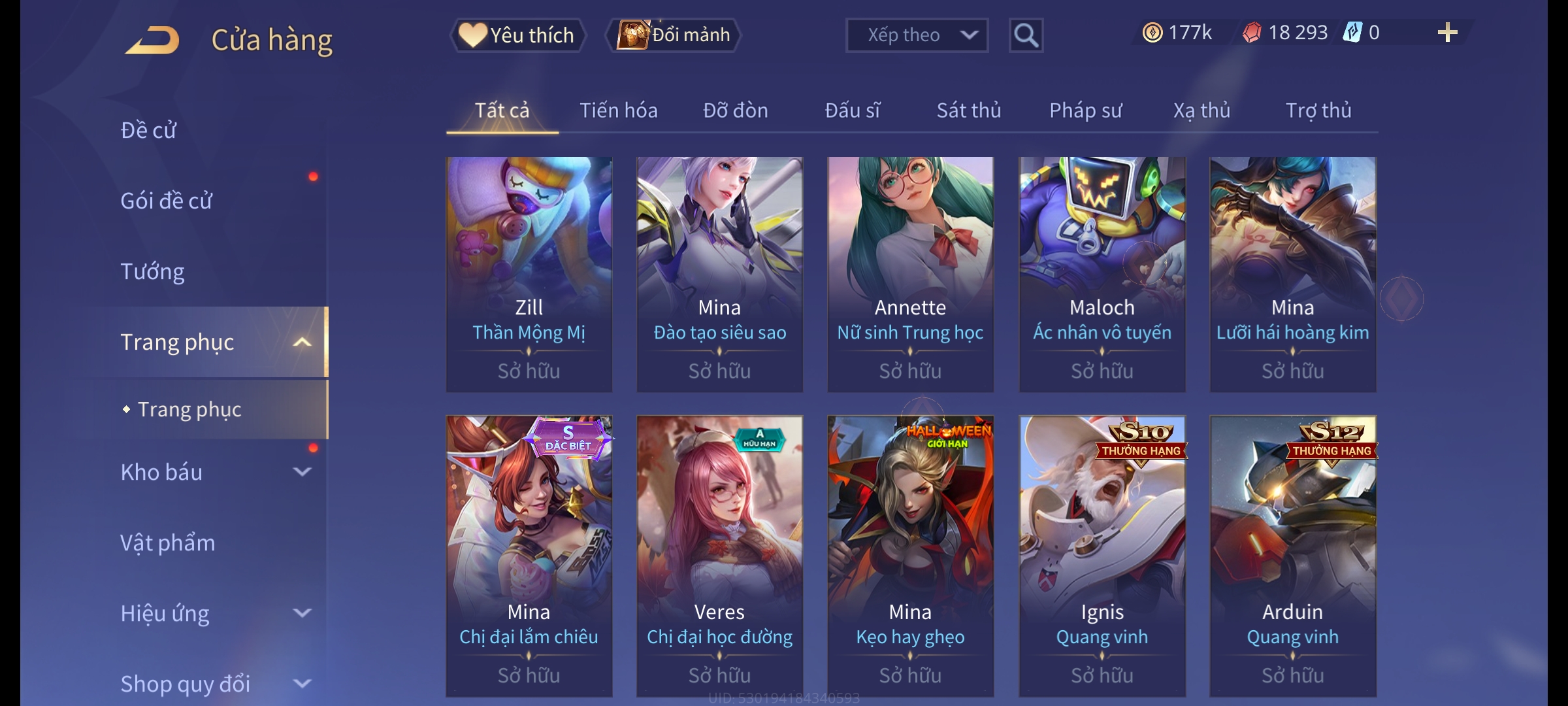Image resolution: width=1568 pixels, height=706 pixels.
Task: Open the search magnifier icon
Action: coord(1026,35)
